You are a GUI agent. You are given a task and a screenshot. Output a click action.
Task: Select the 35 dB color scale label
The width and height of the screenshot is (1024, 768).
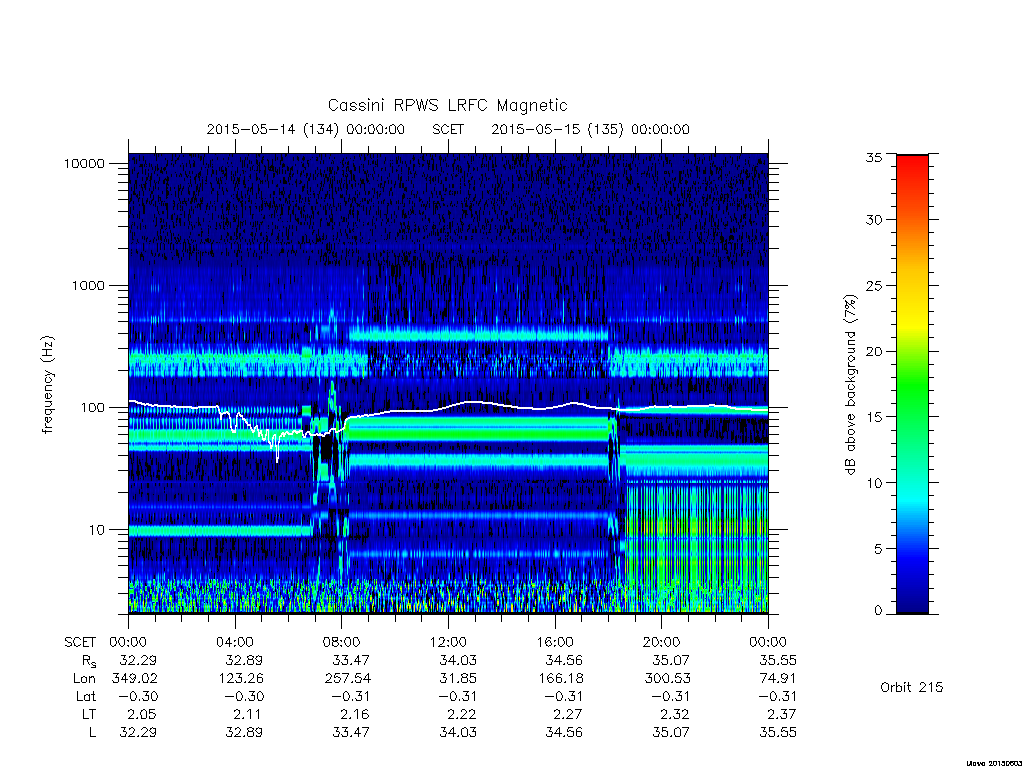pos(874,157)
